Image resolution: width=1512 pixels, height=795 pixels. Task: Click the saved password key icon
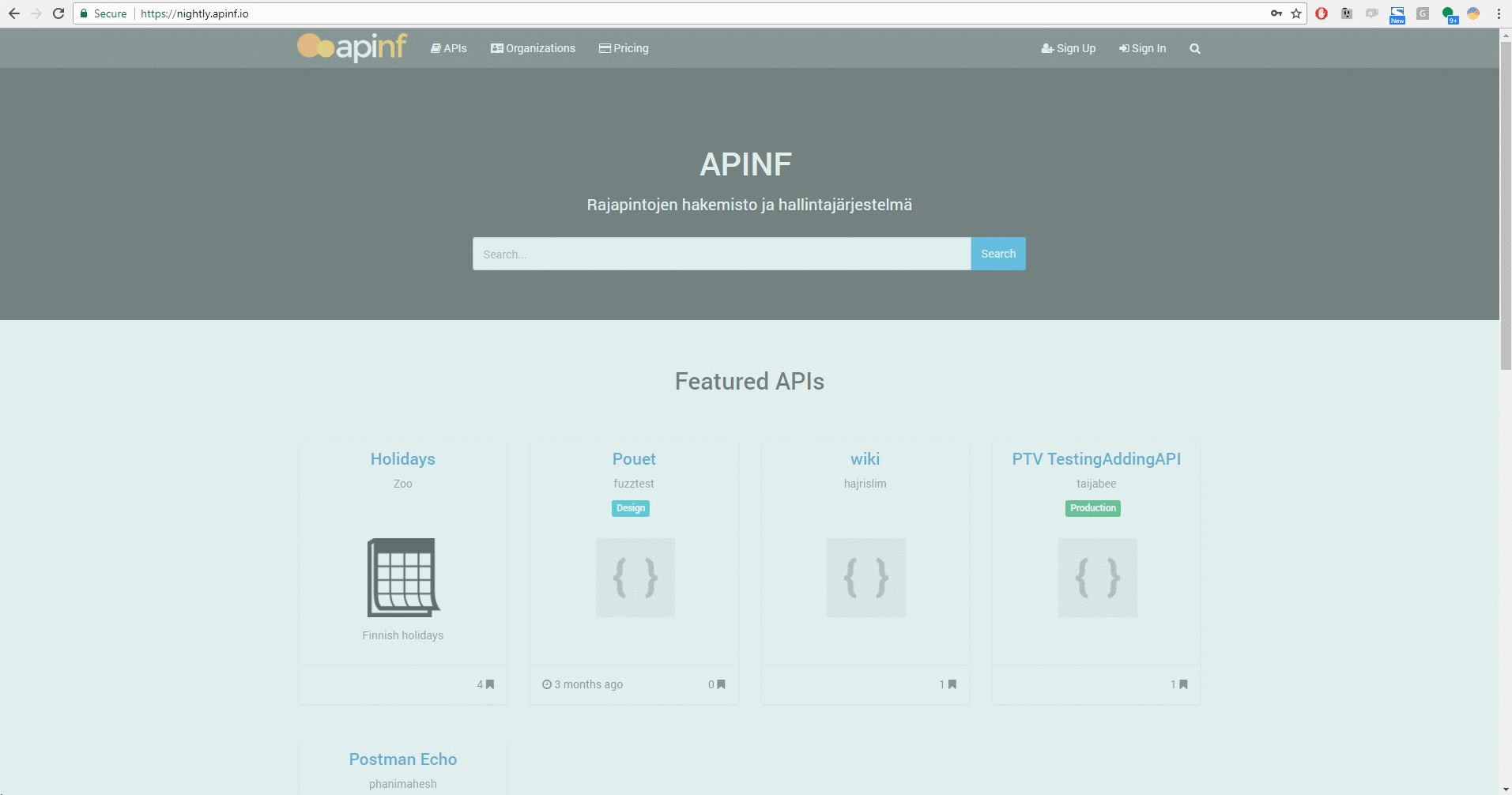(x=1276, y=13)
